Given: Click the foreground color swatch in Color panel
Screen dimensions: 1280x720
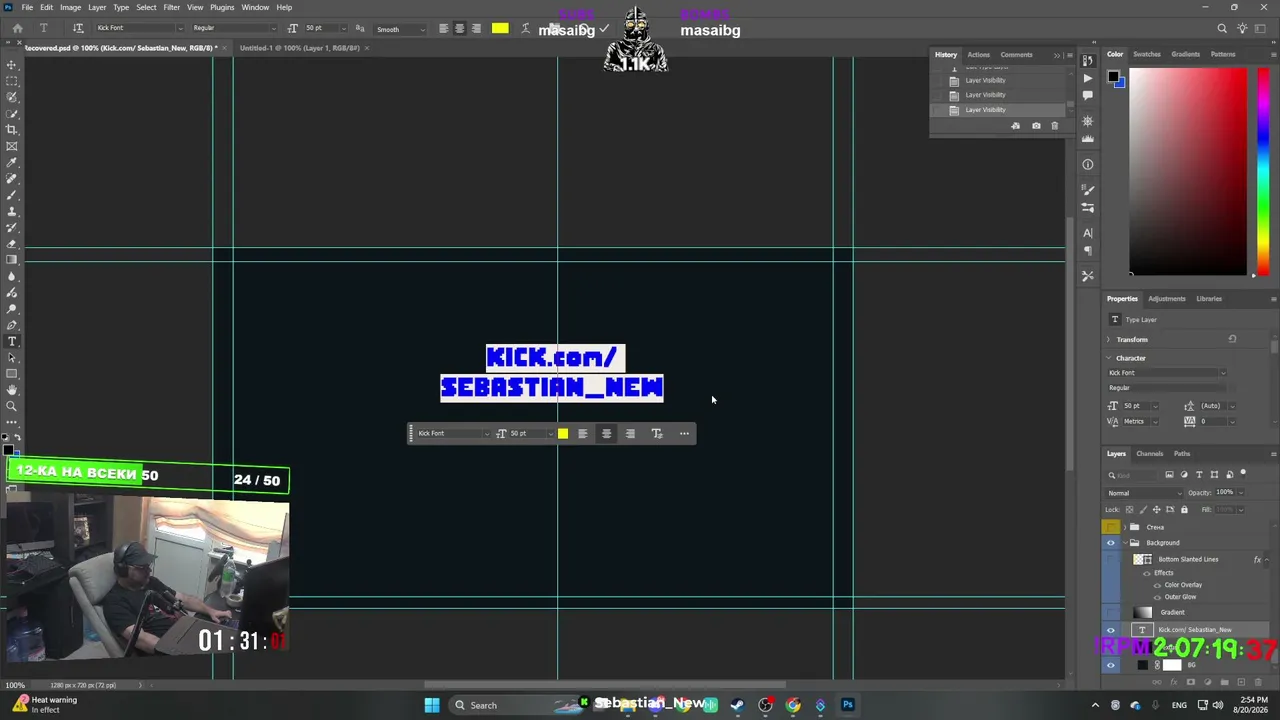Looking at the screenshot, I should (x=1113, y=76).
